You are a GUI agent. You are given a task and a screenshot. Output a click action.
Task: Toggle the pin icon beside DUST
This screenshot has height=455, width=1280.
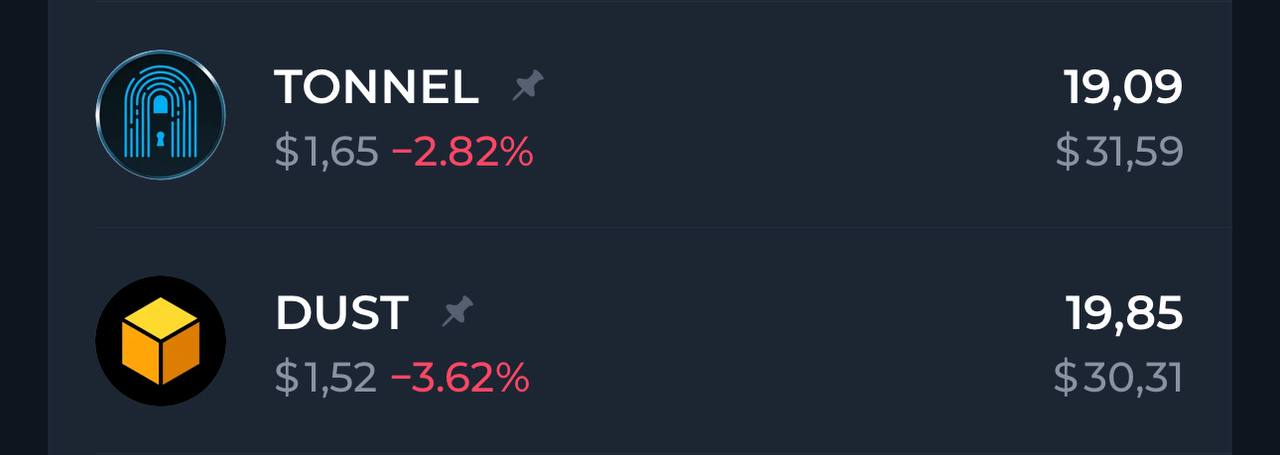[457, 313]
